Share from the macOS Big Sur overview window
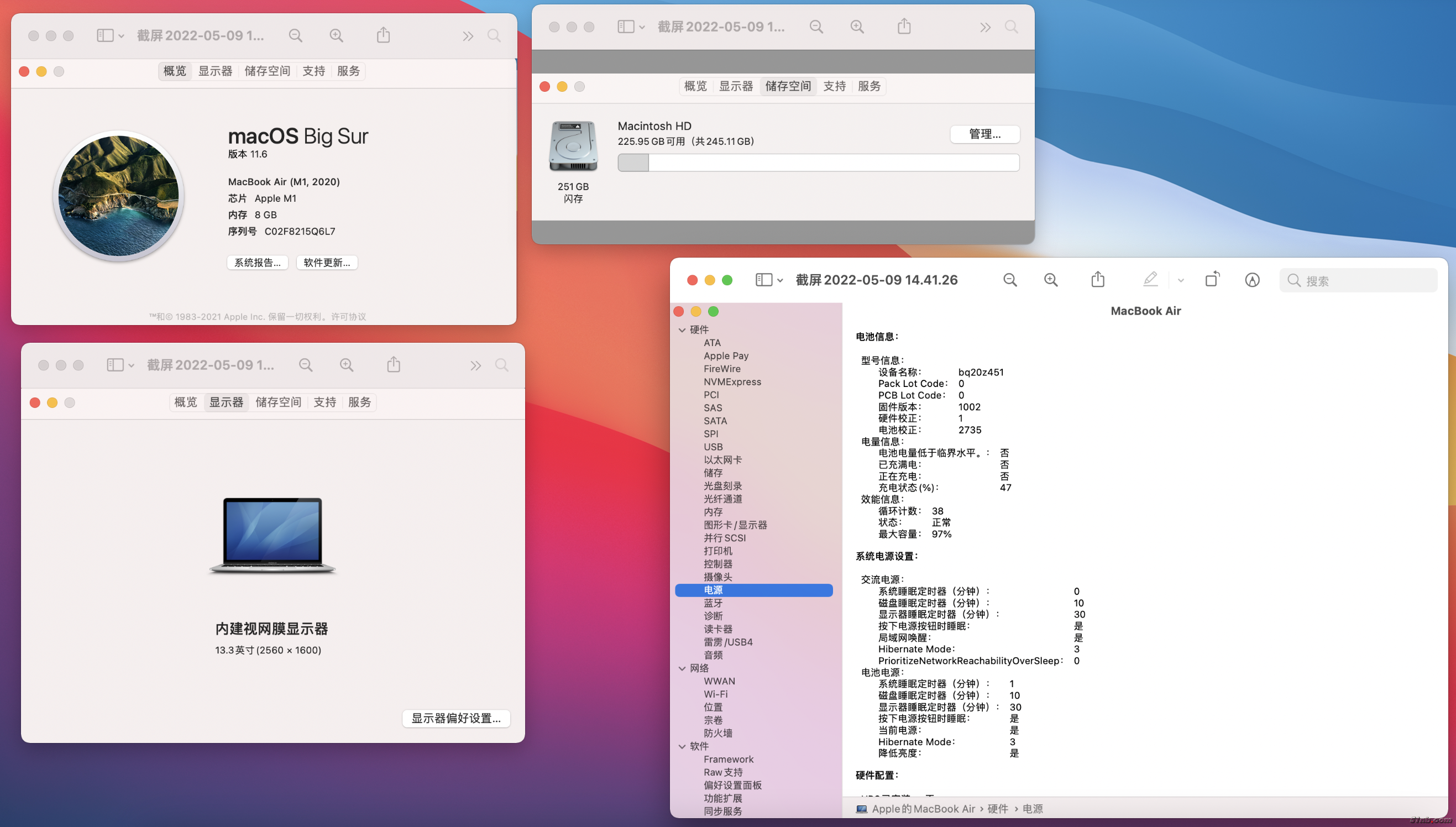Screen dimensions: 1456x827 tap(383, 35)
